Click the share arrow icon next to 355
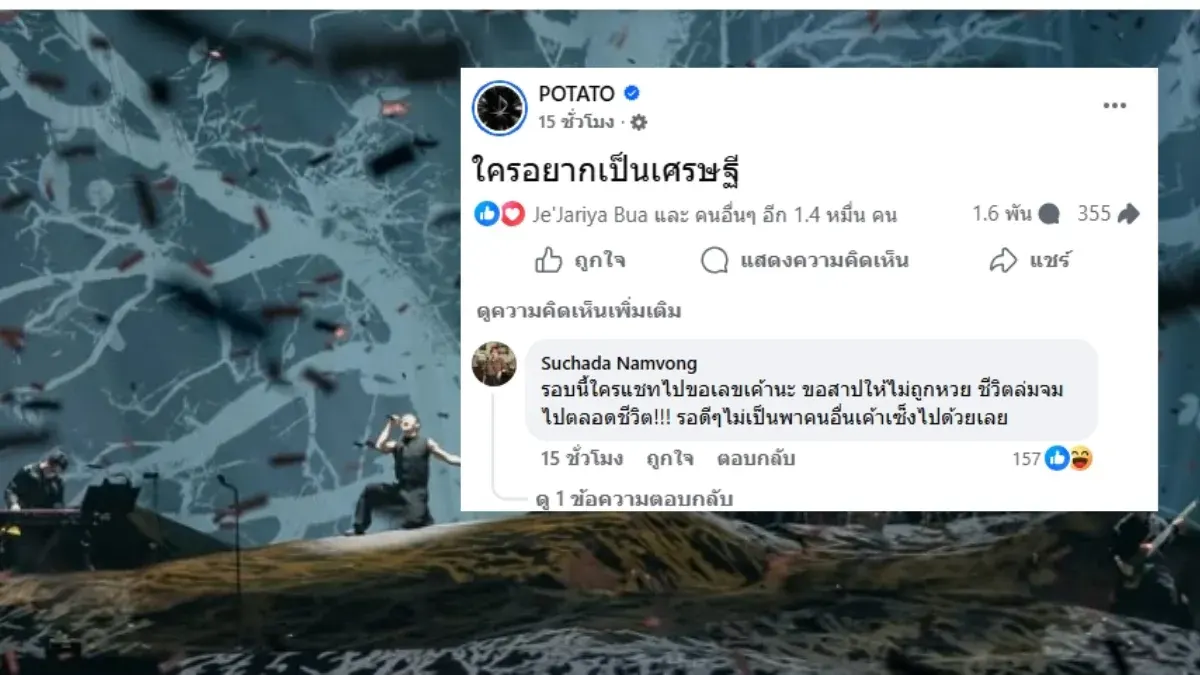The width and height of the screenshot is (1200, 675). pos(1128,214)
